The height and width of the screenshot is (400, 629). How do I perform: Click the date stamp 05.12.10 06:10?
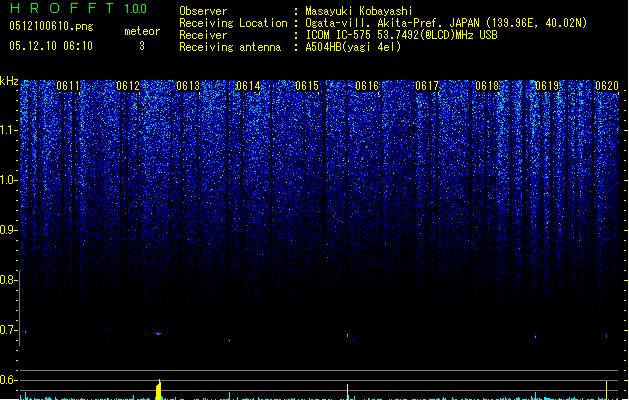[51, 46]
